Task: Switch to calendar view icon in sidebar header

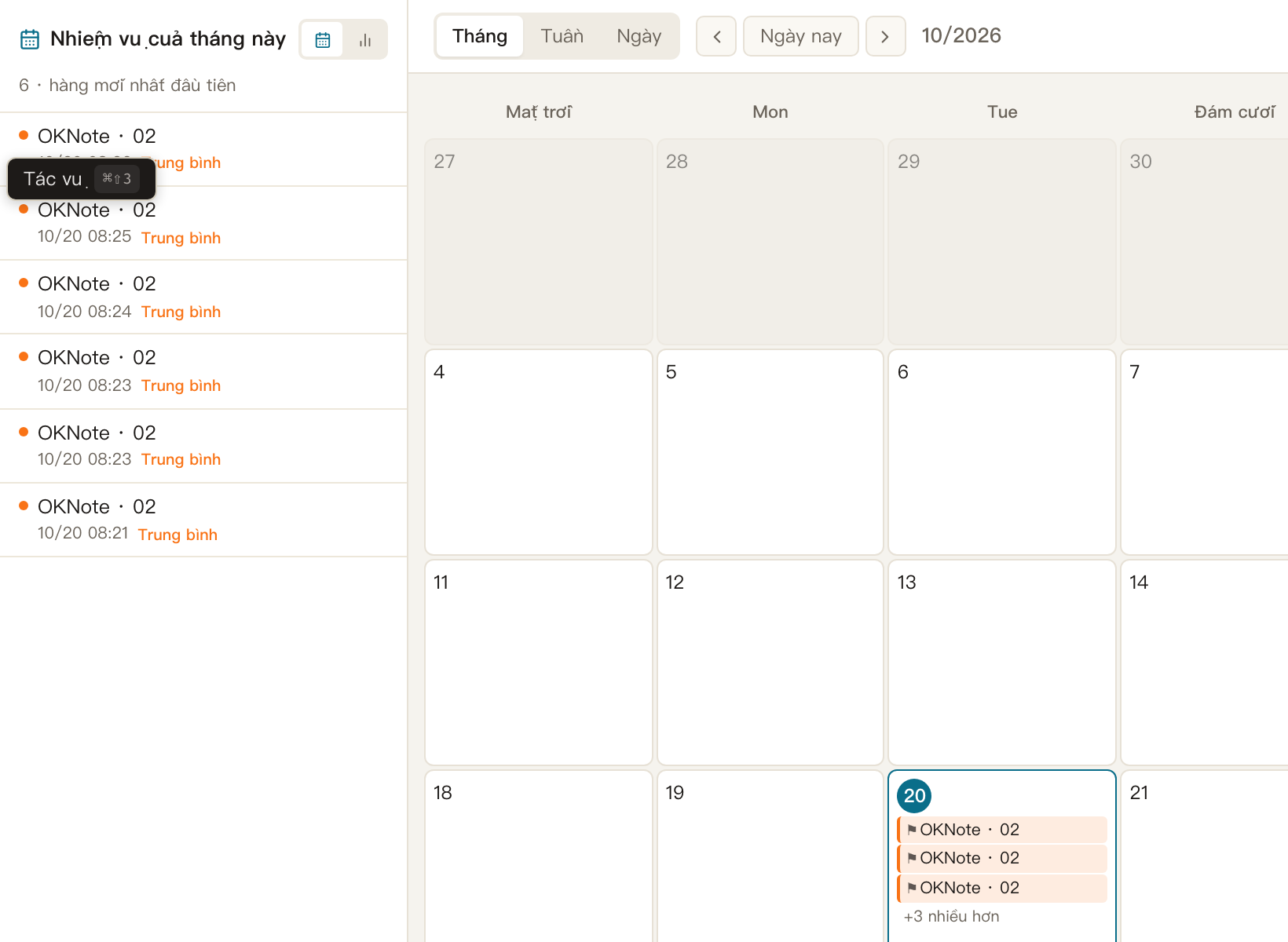Action: click(323, 40)
